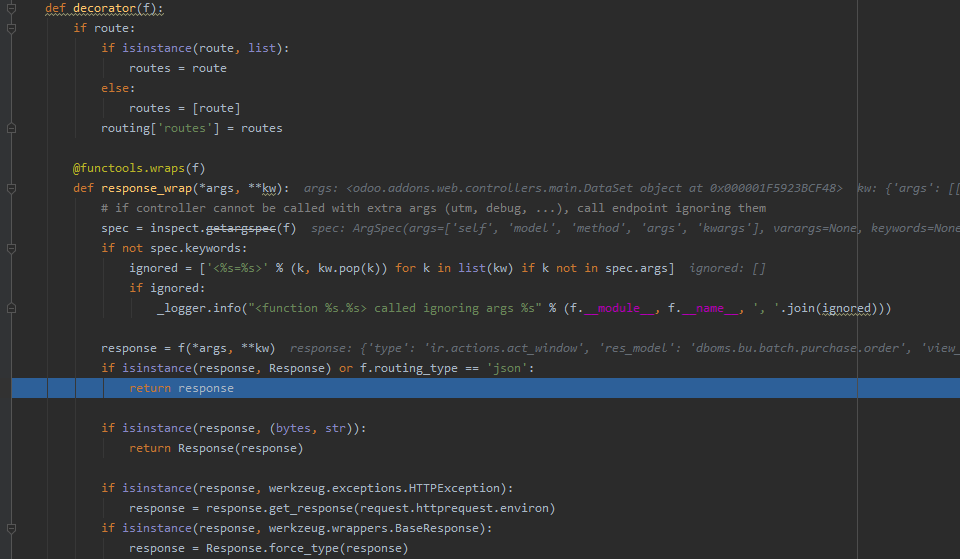Click the 'json' string literal
The height and width of the screenshot is (559, 960).
coord(507,368)
